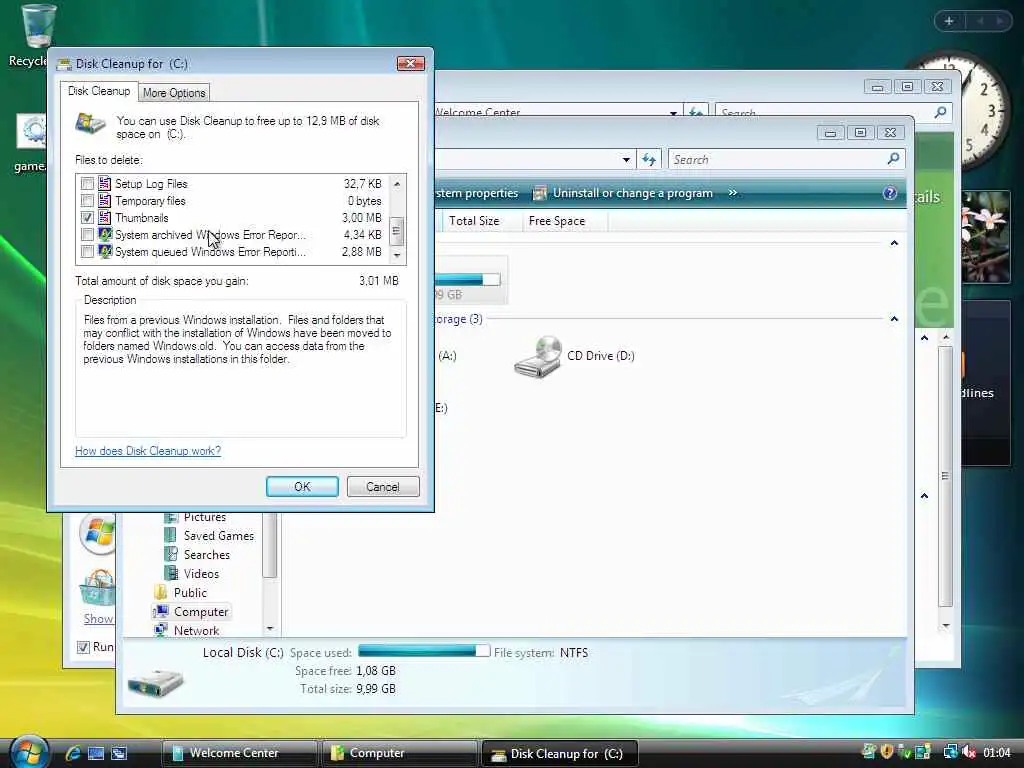Click Show Desktop in Quick Launch

(96, 753)
